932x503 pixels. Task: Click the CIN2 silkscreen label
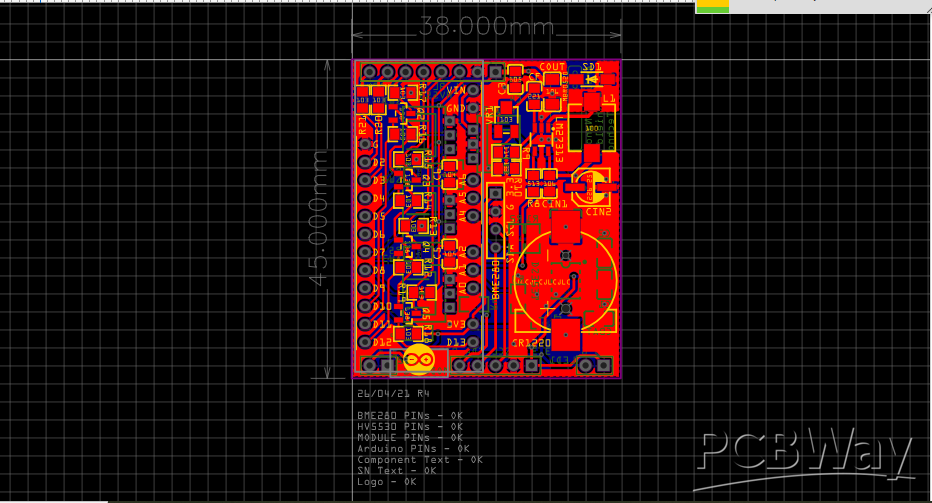tap(599, 212)
